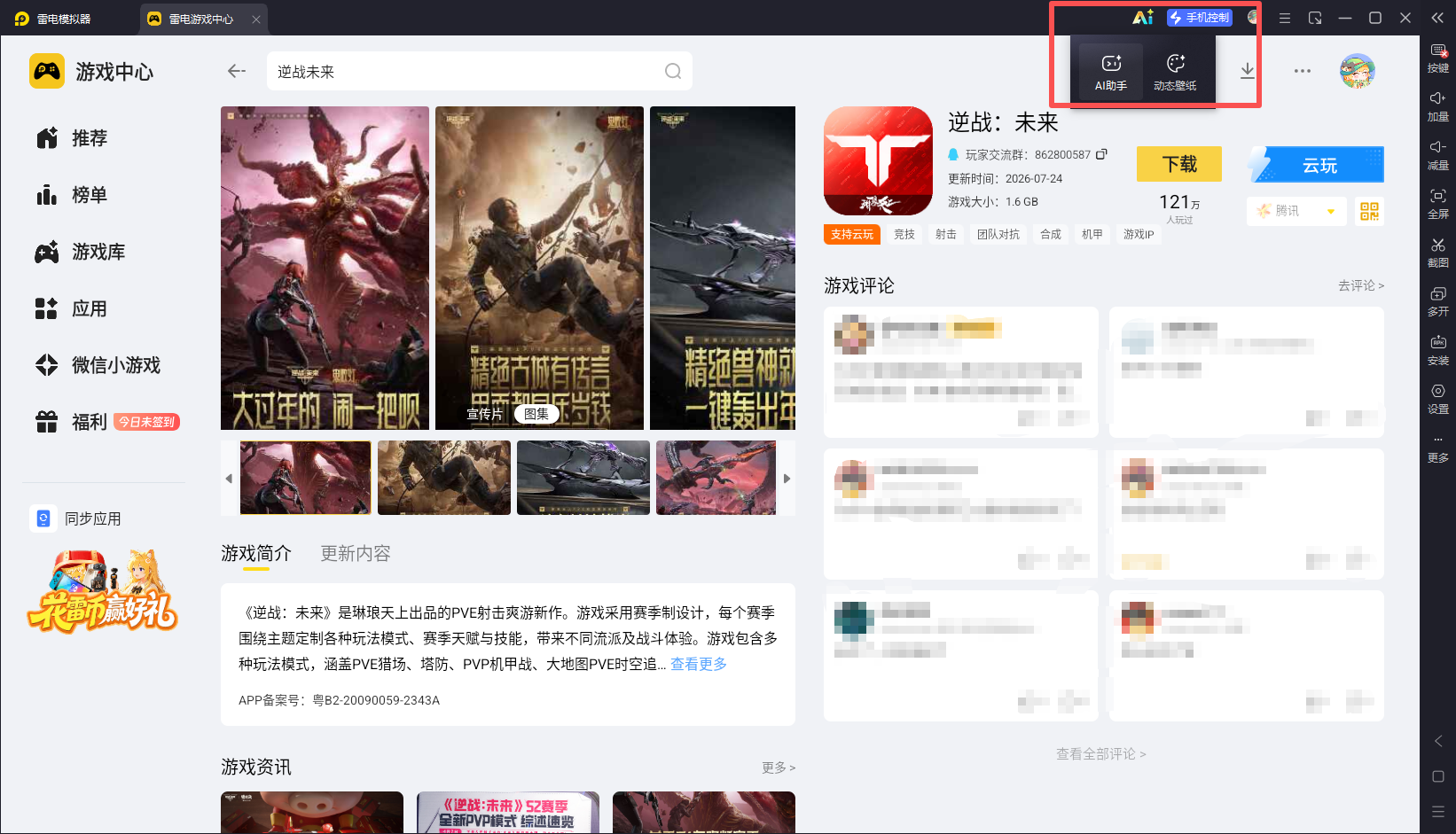Click 去评论 to write a review

coord(1361,285)
